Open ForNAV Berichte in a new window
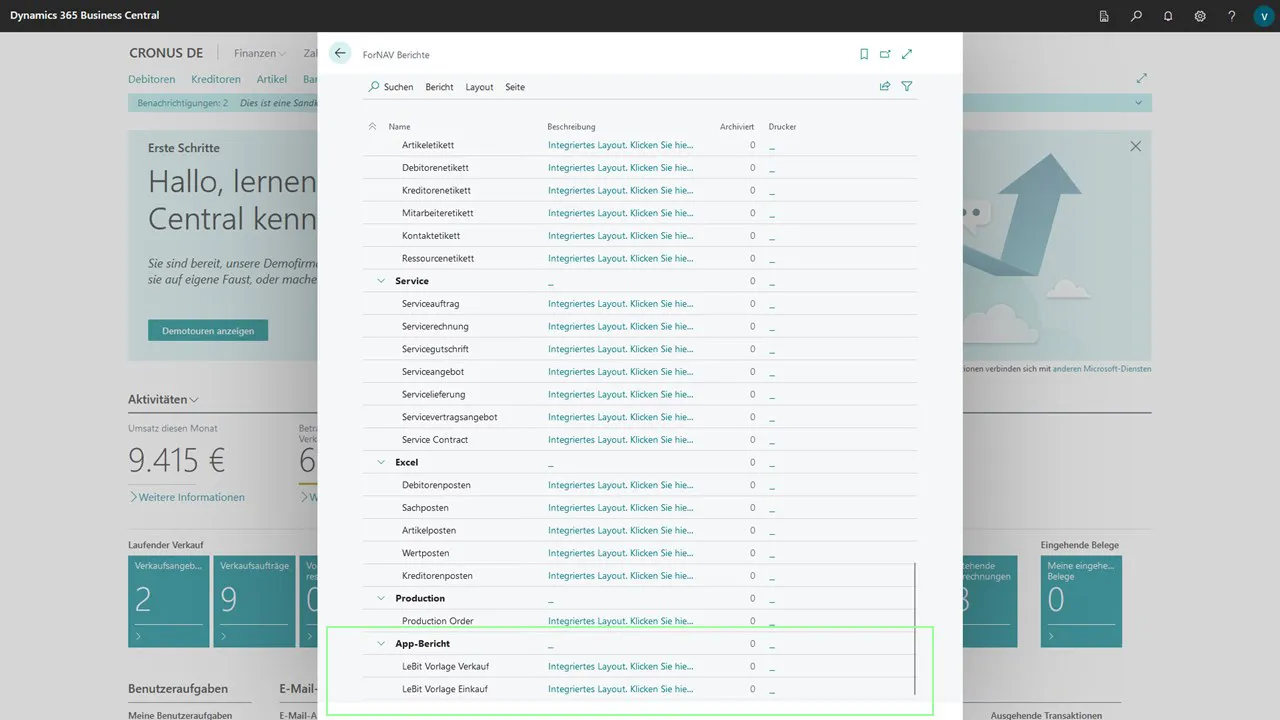This screenshot has height=720, width=1280. coord(885,54)
